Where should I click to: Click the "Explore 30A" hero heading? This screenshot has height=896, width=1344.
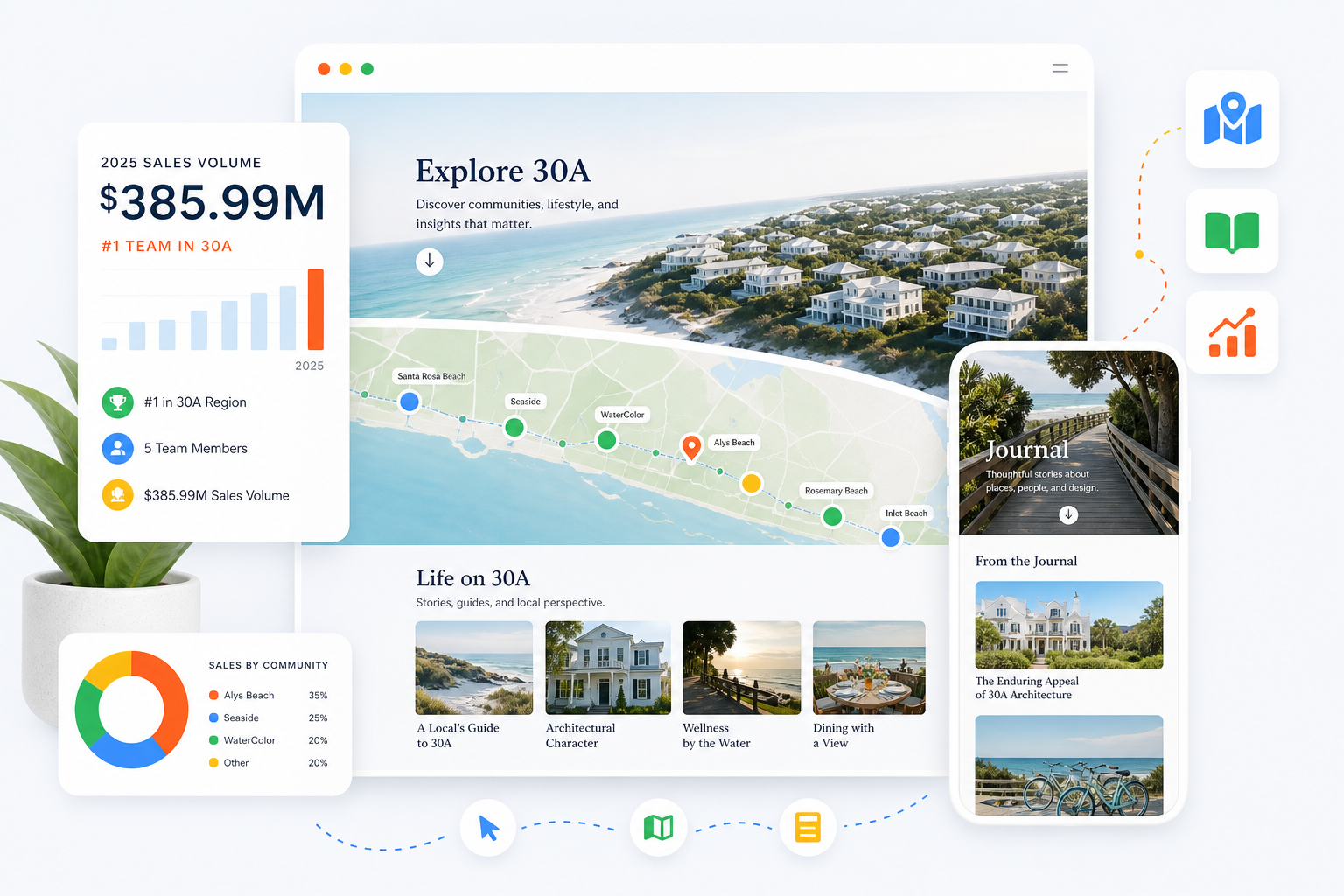coord(503,171)
